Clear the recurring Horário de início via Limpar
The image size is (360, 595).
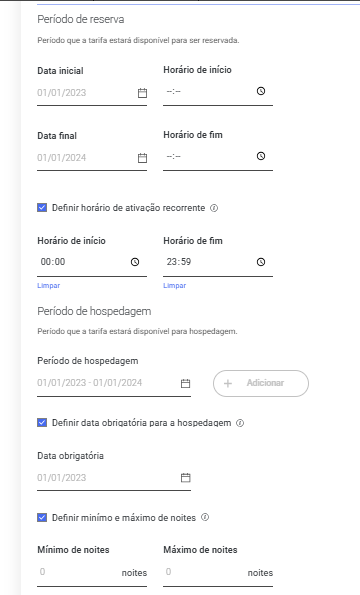(49, 285)
